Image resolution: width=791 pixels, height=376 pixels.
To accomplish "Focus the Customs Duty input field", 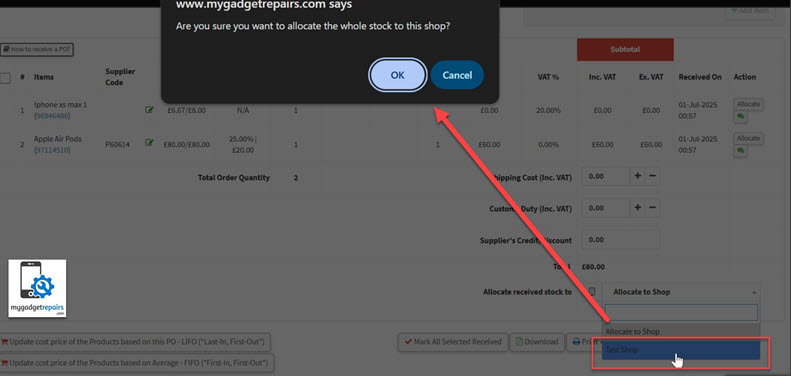I will tap(606, 207).
